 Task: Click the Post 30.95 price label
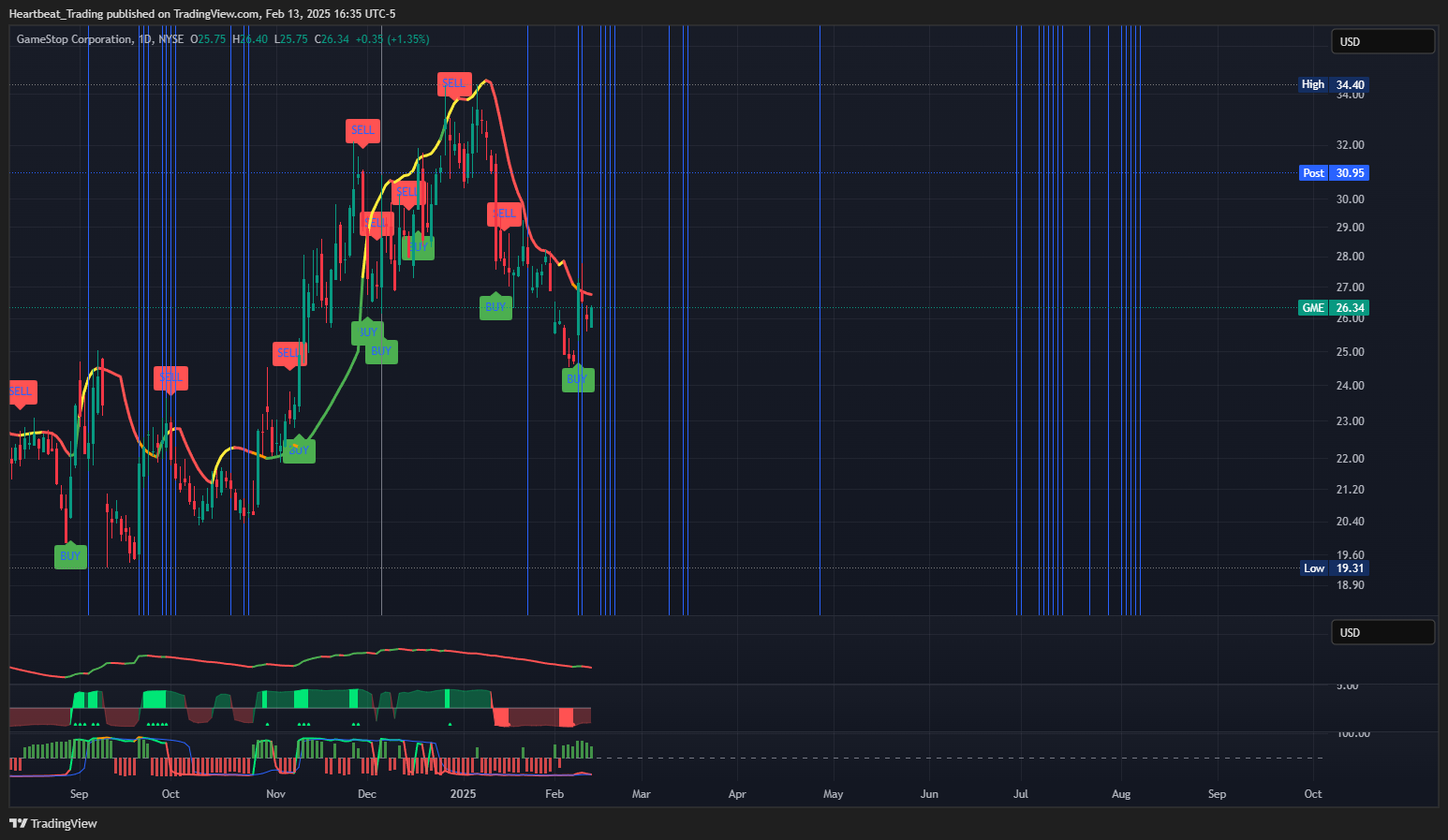pos(1334,173)
